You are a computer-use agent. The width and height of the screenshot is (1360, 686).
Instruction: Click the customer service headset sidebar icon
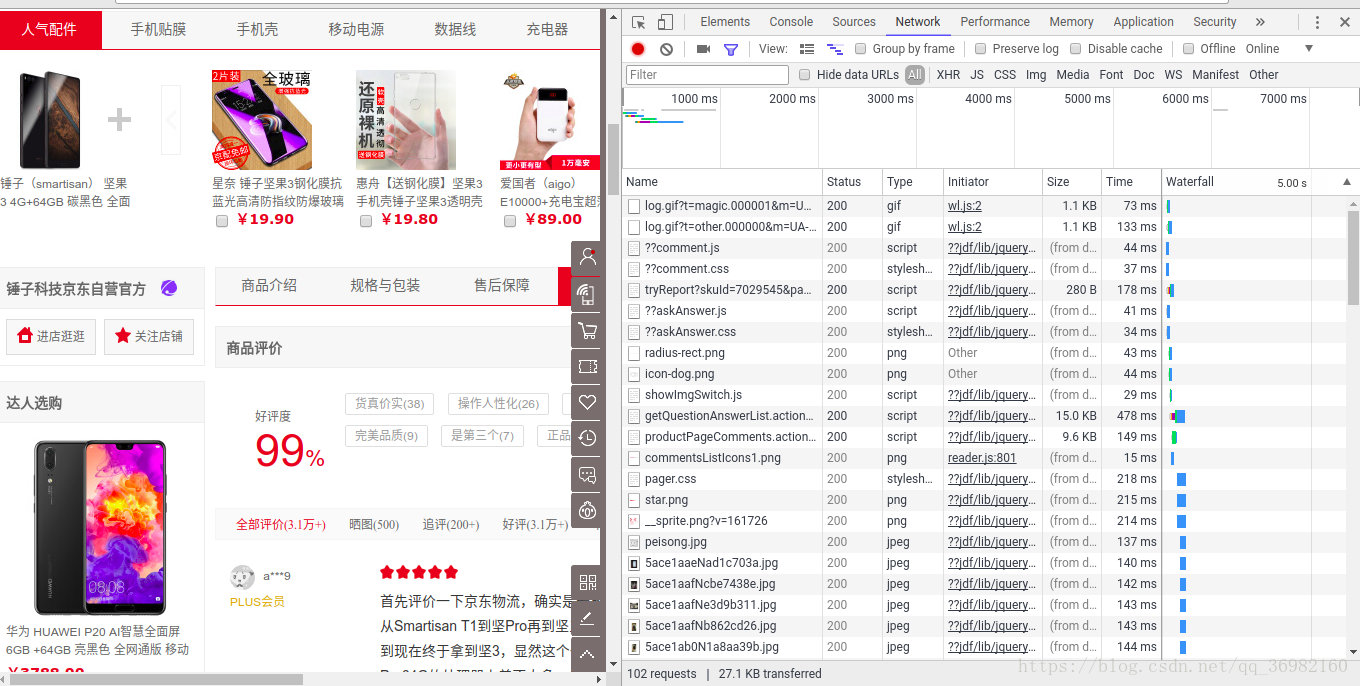588,510
